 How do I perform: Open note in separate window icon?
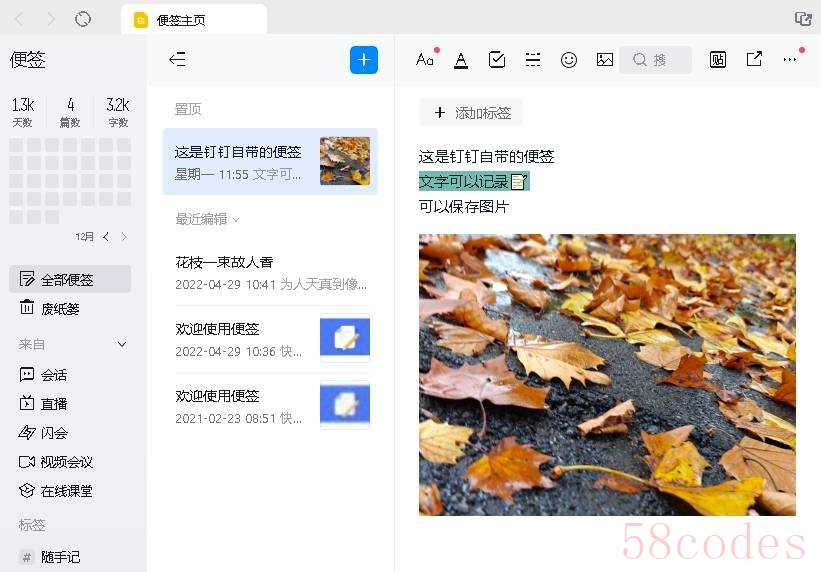(754, 59)
